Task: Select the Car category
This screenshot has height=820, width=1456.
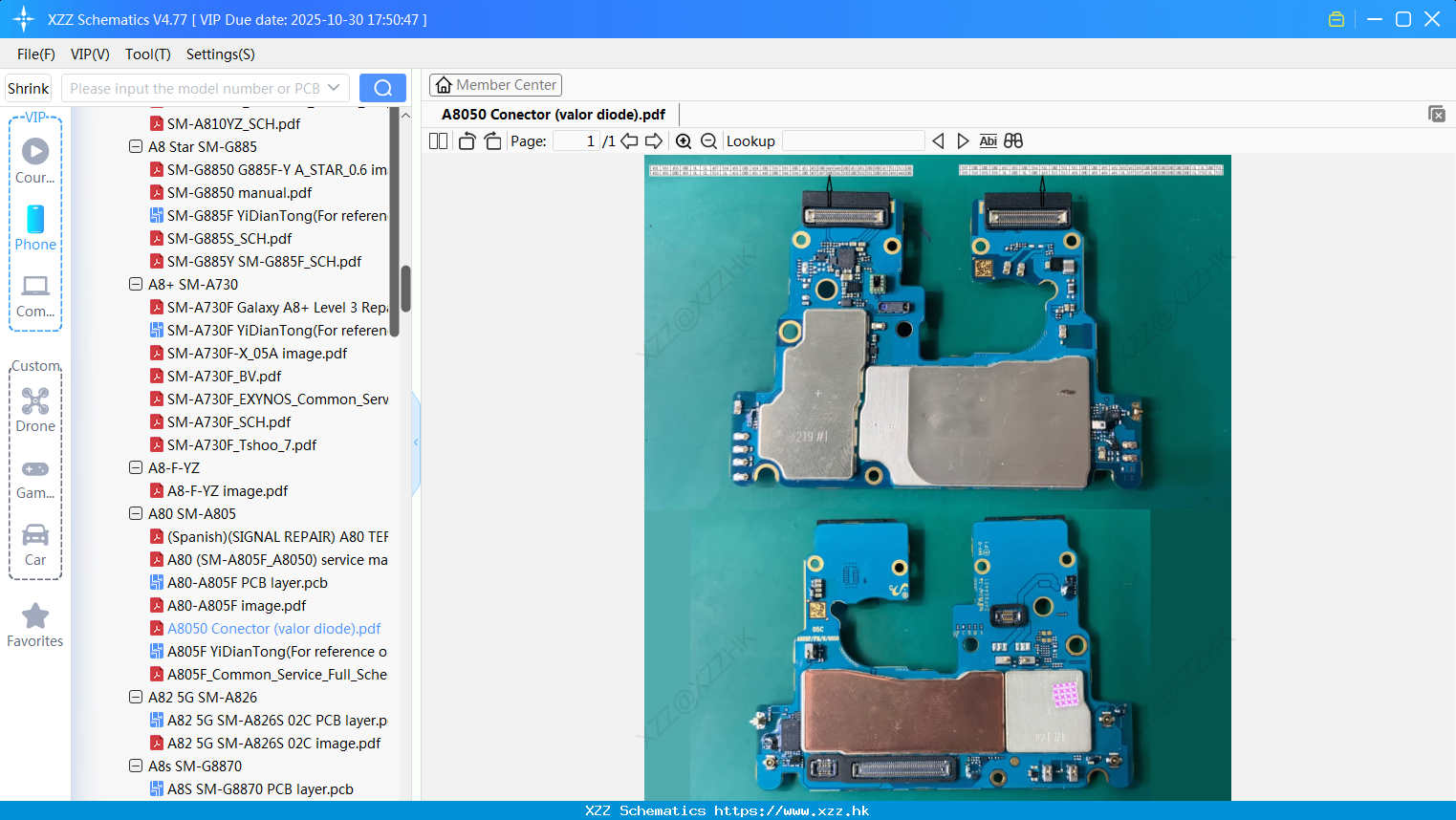Action: pyautogui.click(x=35, y=545)
